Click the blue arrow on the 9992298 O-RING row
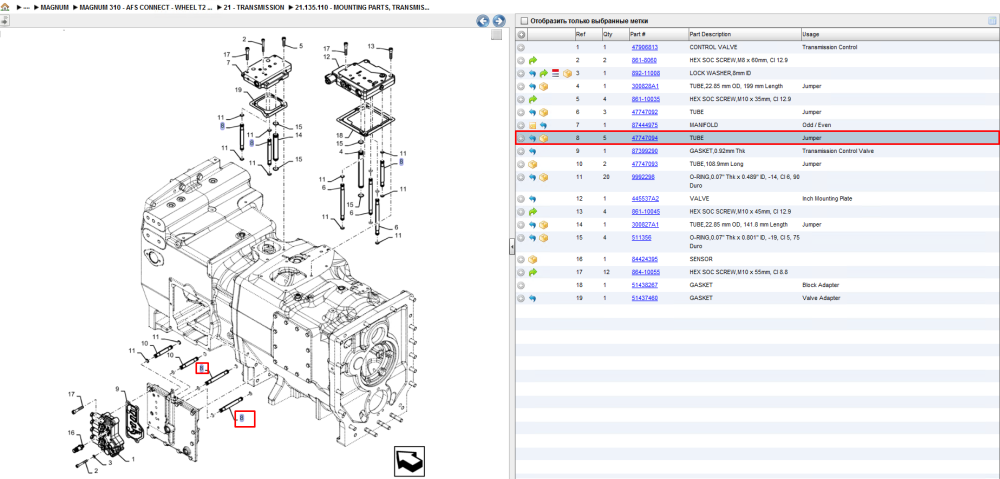 point(533,177)
